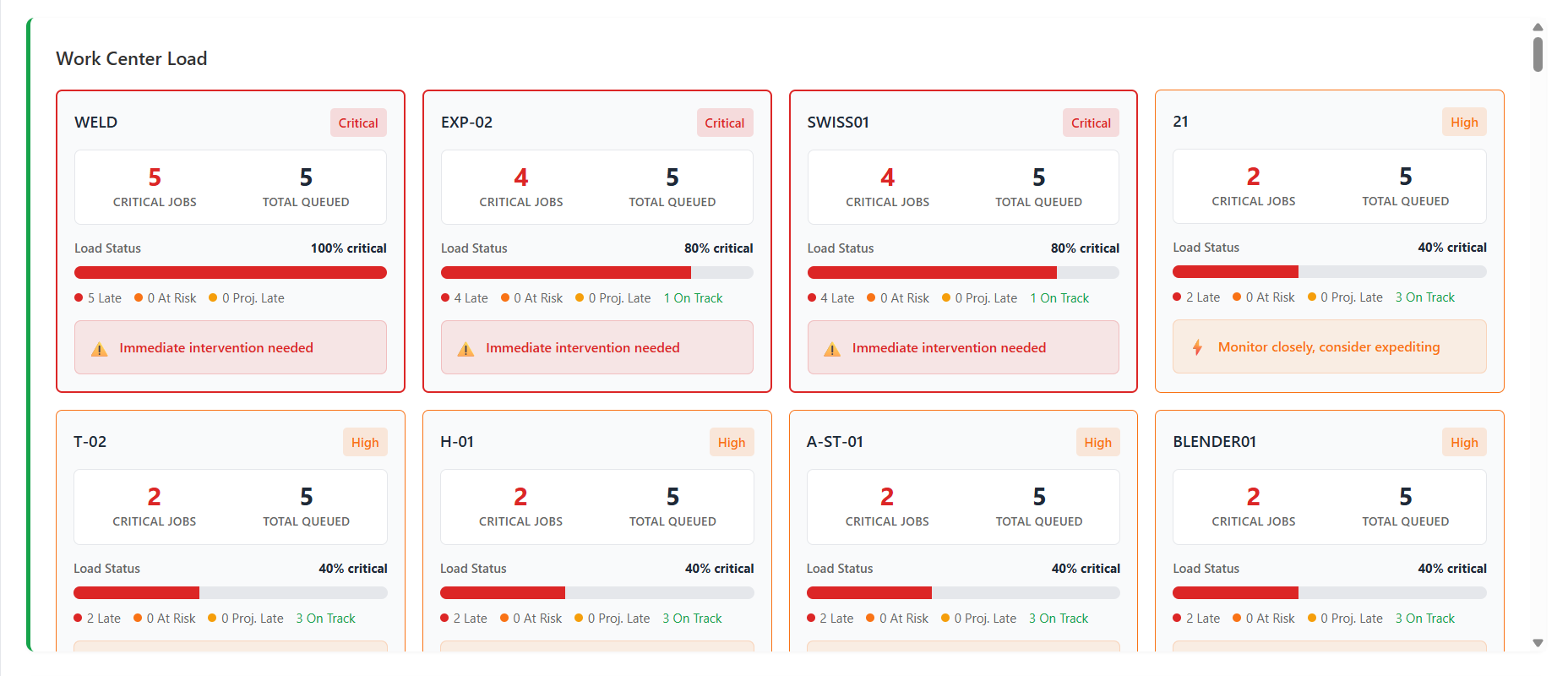
Task: Click T-02 total queued count 5
Action: click(x=306, y=497)
